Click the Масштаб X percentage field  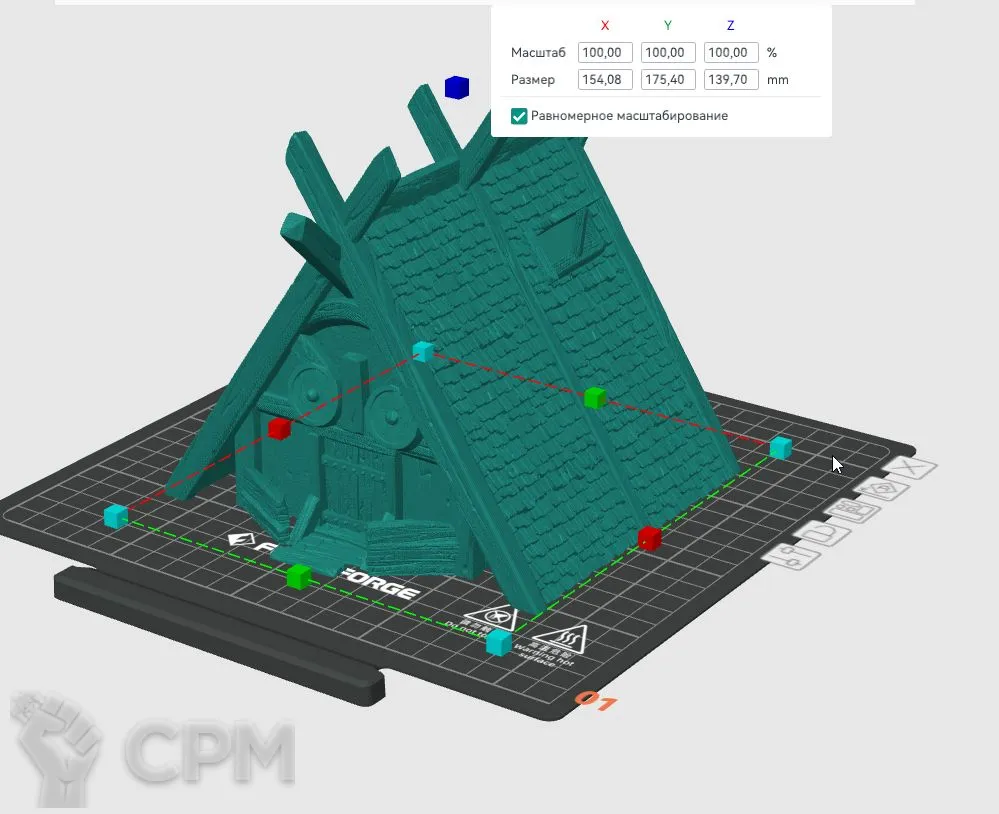(x=605, y=52)
